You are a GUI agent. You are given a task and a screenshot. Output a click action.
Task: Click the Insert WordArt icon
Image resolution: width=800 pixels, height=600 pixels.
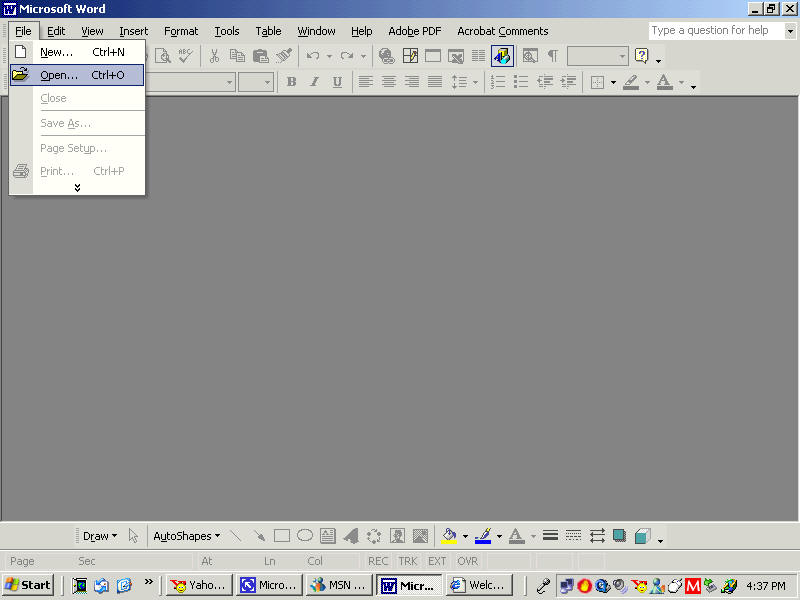point(351,536)
